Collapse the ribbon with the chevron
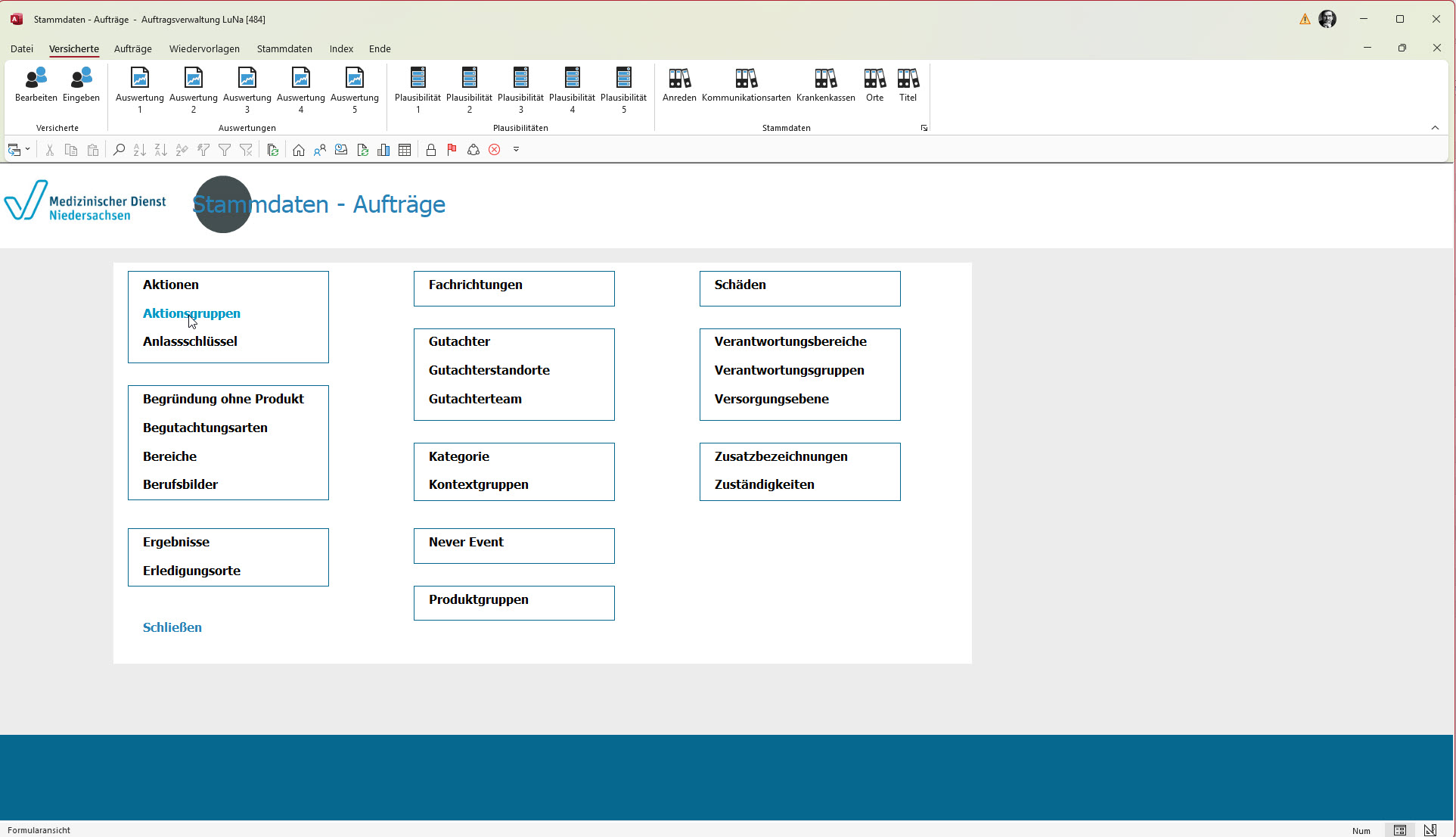The image size is (1456, 837). 1435,128
